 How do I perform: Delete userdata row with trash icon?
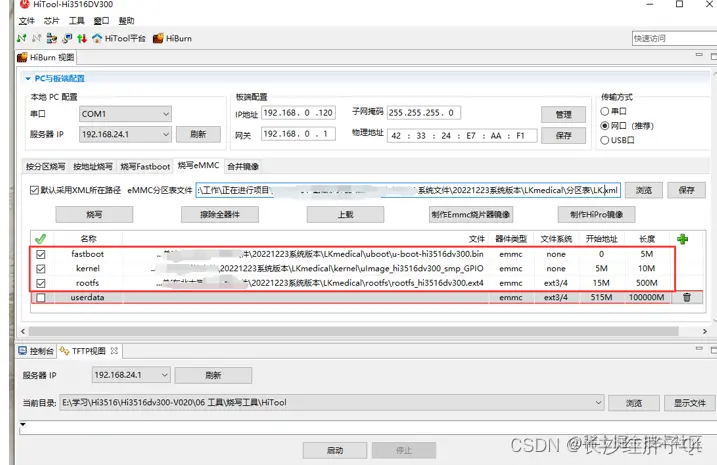click(x=687, y=297)
